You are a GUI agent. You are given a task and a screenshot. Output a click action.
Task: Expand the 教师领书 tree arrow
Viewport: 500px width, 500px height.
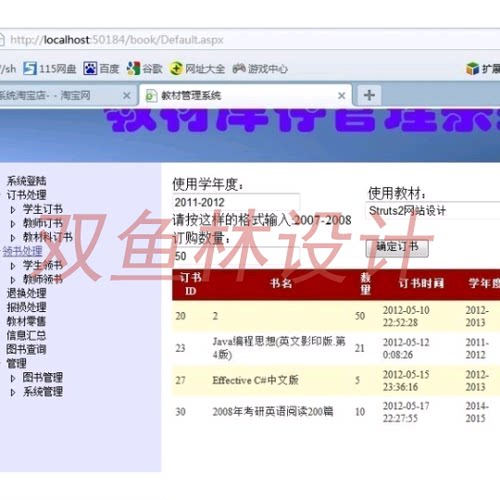[13, 280]
